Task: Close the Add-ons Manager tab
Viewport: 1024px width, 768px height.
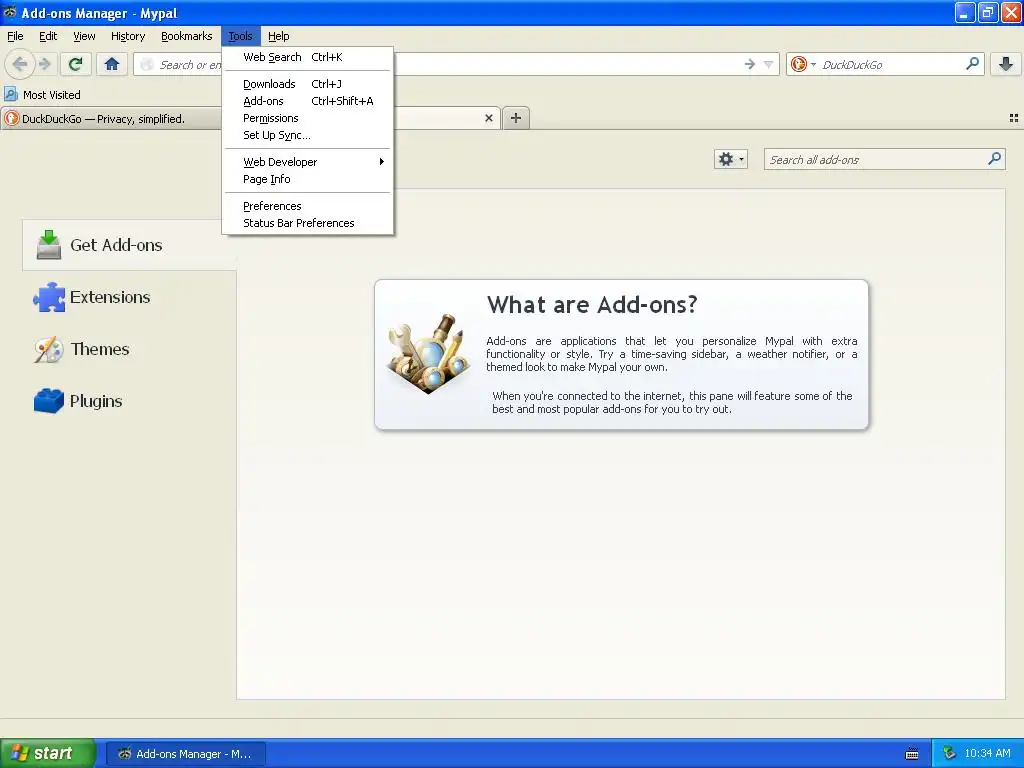Action: point(488,118)
